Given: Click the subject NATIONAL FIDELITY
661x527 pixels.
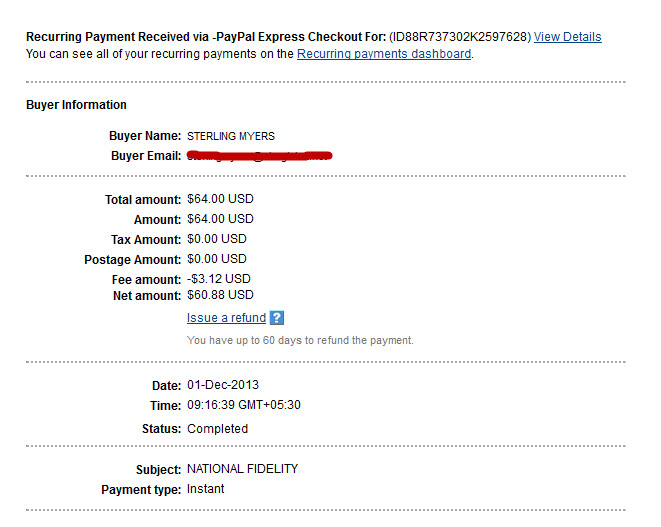Looking at the screenshot, I should tap(242, 469).
